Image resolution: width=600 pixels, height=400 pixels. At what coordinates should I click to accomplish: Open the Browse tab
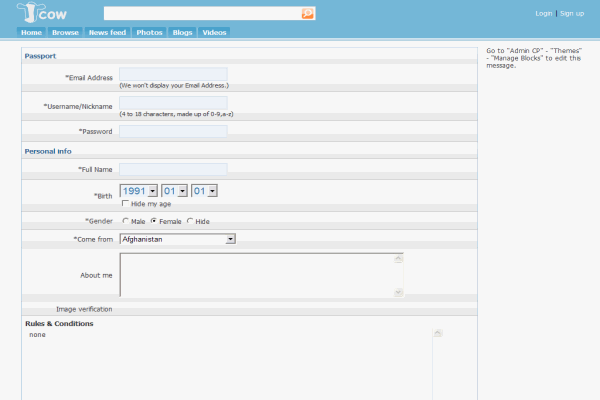pos(65,32)
